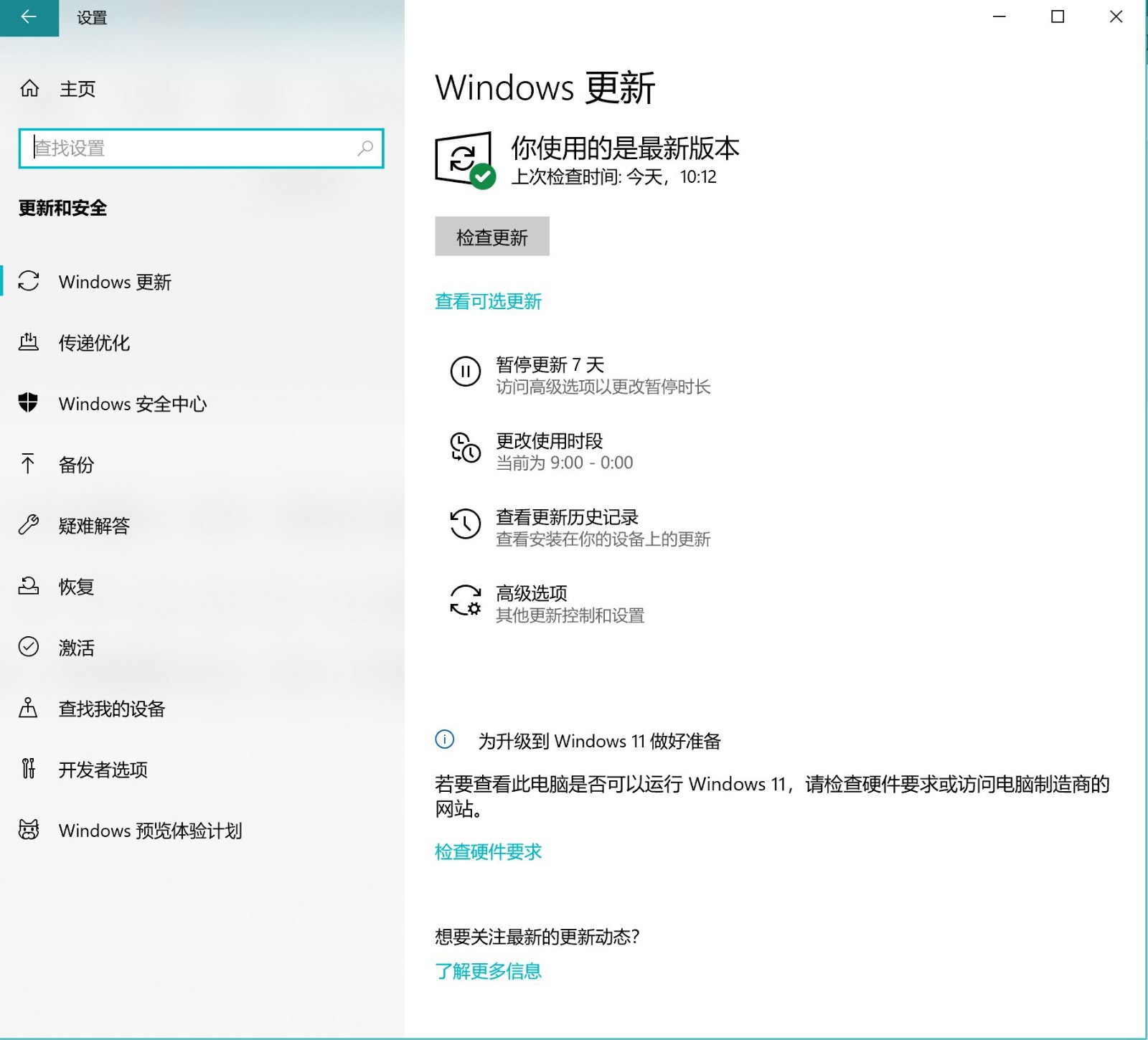This screenshot has height=1040, width=1148.
Task: Click the shield icon for Windows 安全中心
Action: click(x=29, y=403)
